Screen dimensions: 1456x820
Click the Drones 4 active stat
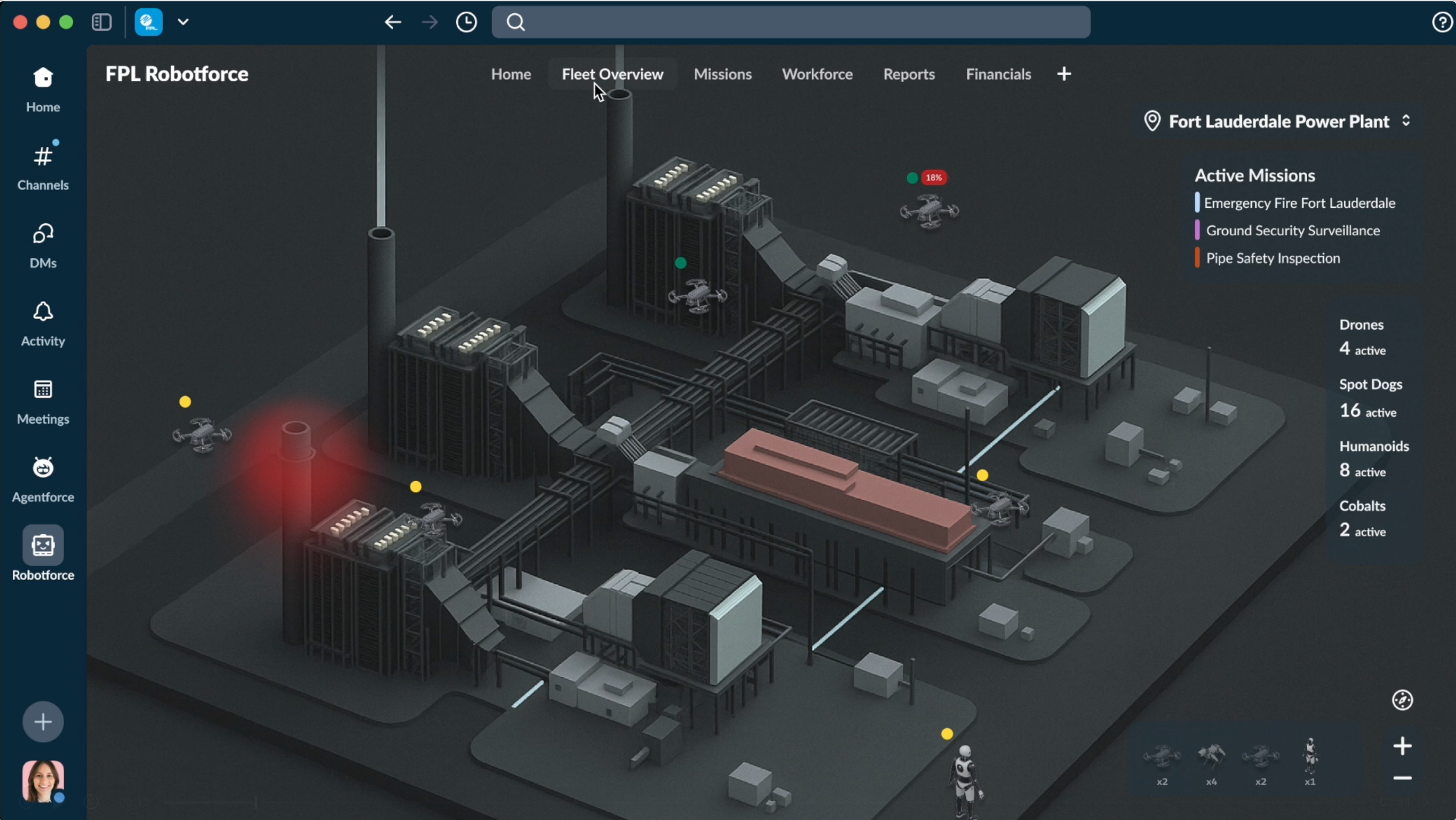tap(1362, 338)
